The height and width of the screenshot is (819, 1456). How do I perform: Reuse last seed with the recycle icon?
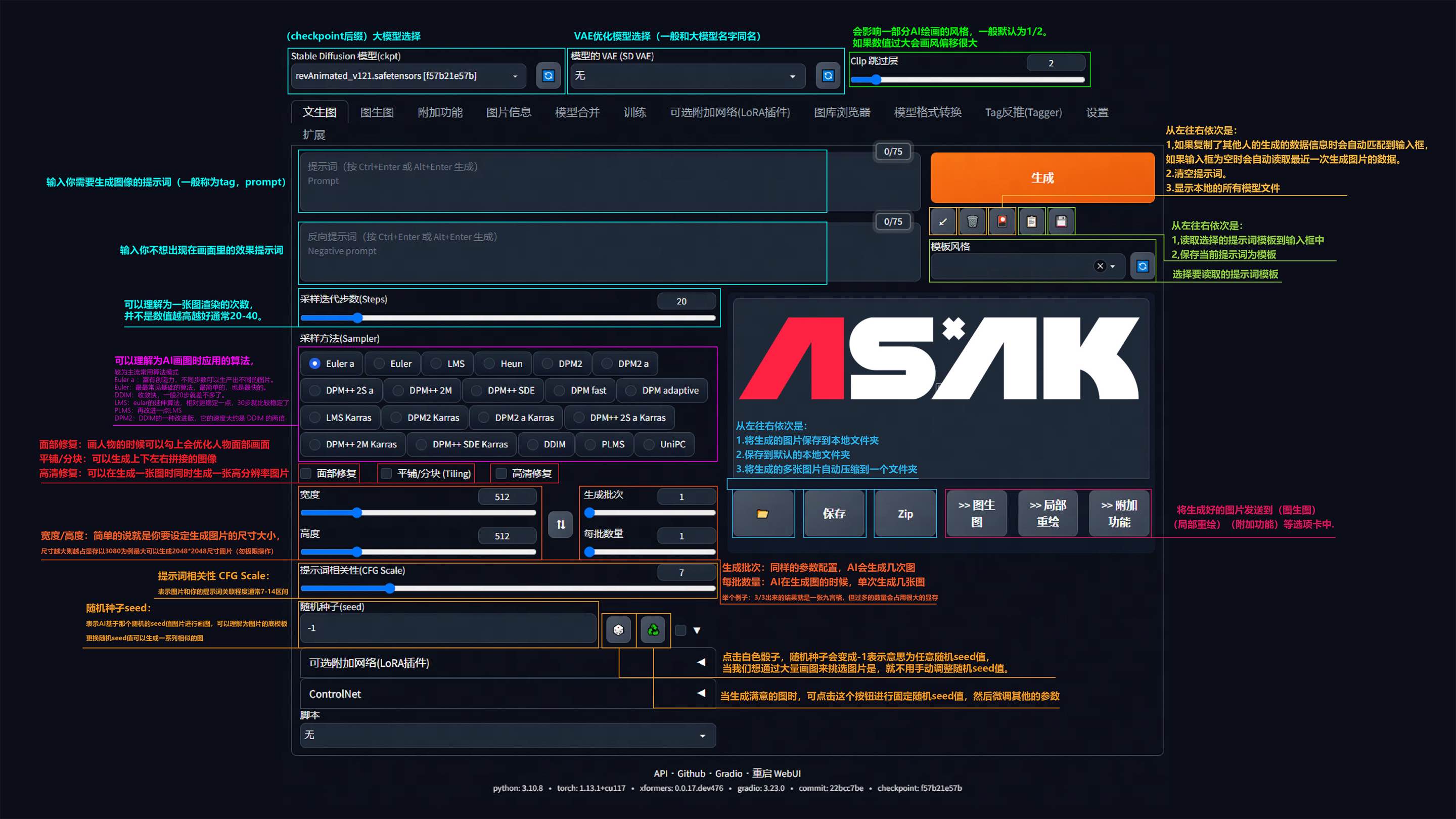(653, 629)
